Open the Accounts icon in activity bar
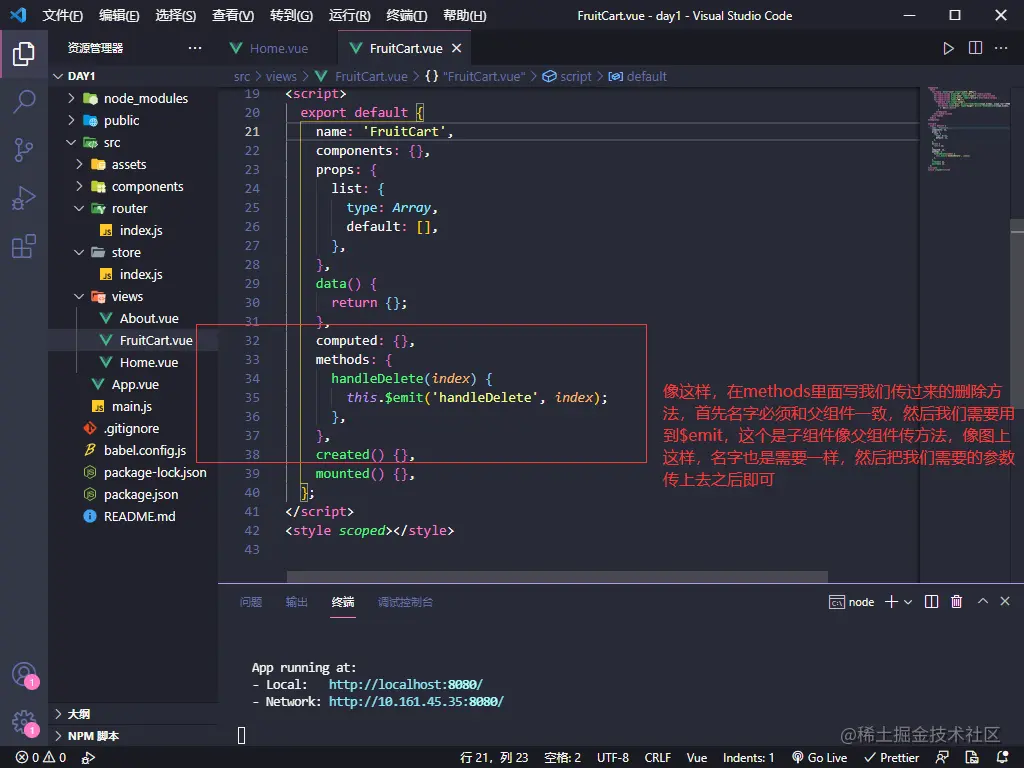 click(24, 674)
